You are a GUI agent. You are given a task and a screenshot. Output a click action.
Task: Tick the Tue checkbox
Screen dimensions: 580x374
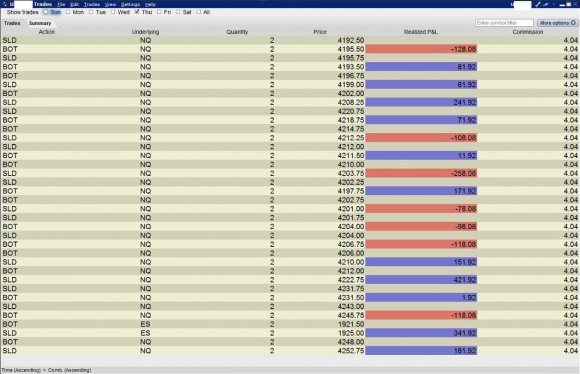91,12
